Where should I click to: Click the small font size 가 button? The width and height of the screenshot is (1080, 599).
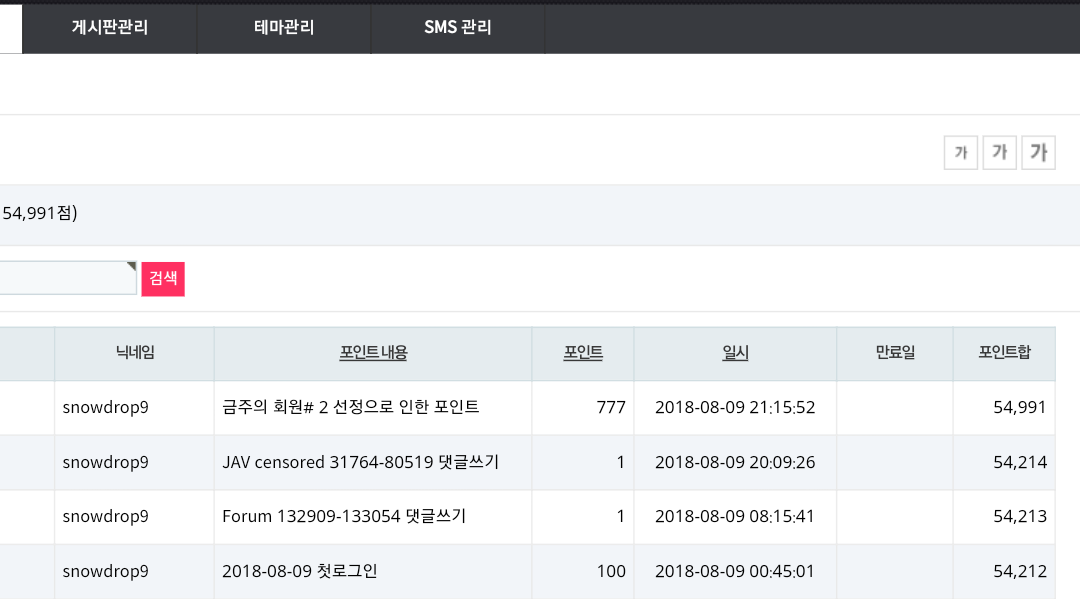960,152
